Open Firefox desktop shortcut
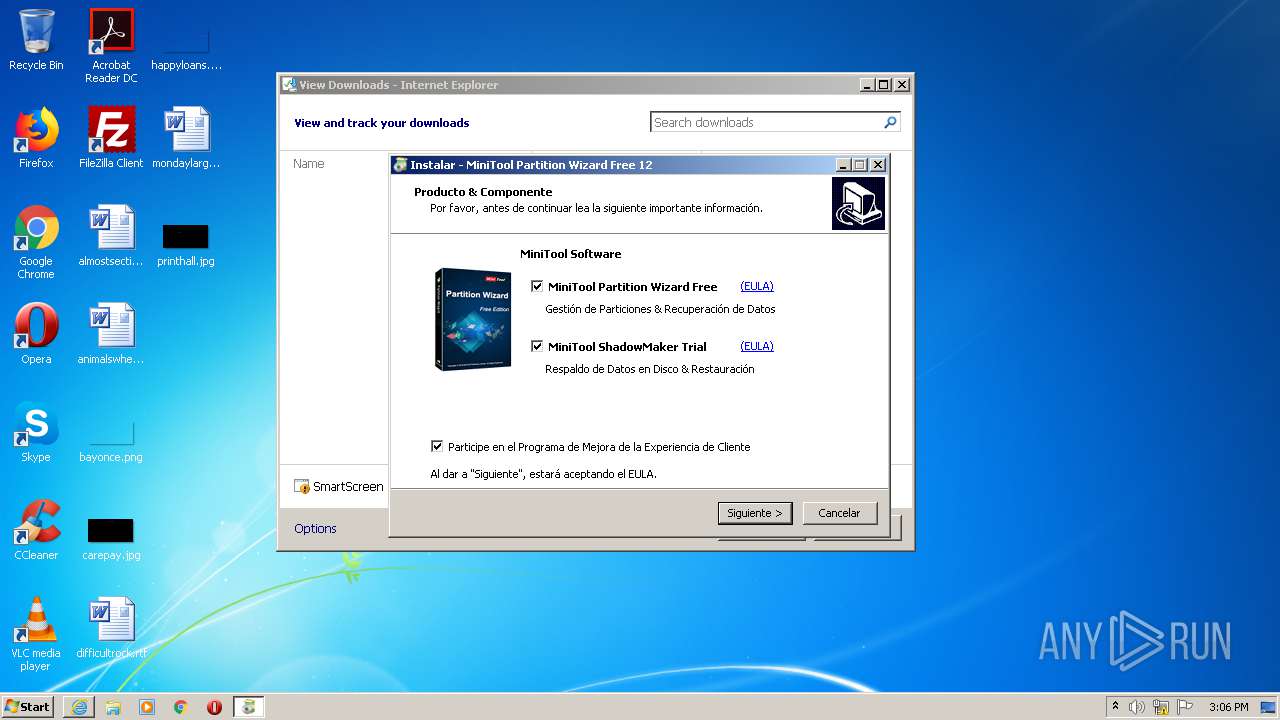 36,137
